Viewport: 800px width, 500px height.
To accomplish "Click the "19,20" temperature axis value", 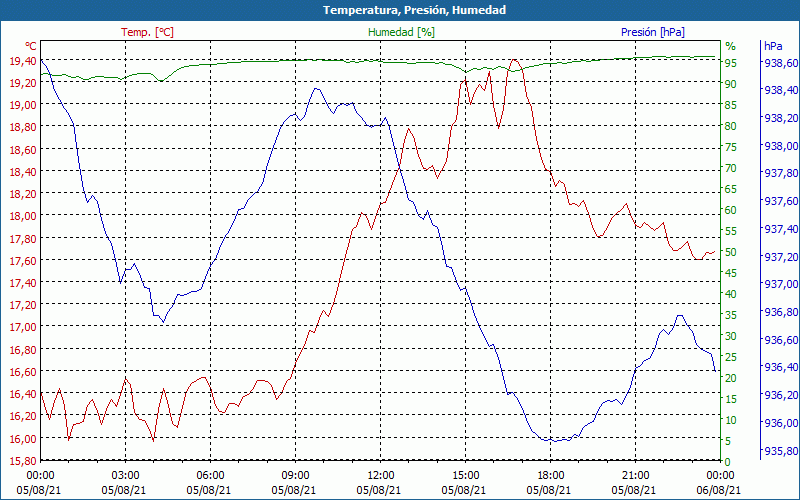I will coord(22,83).
